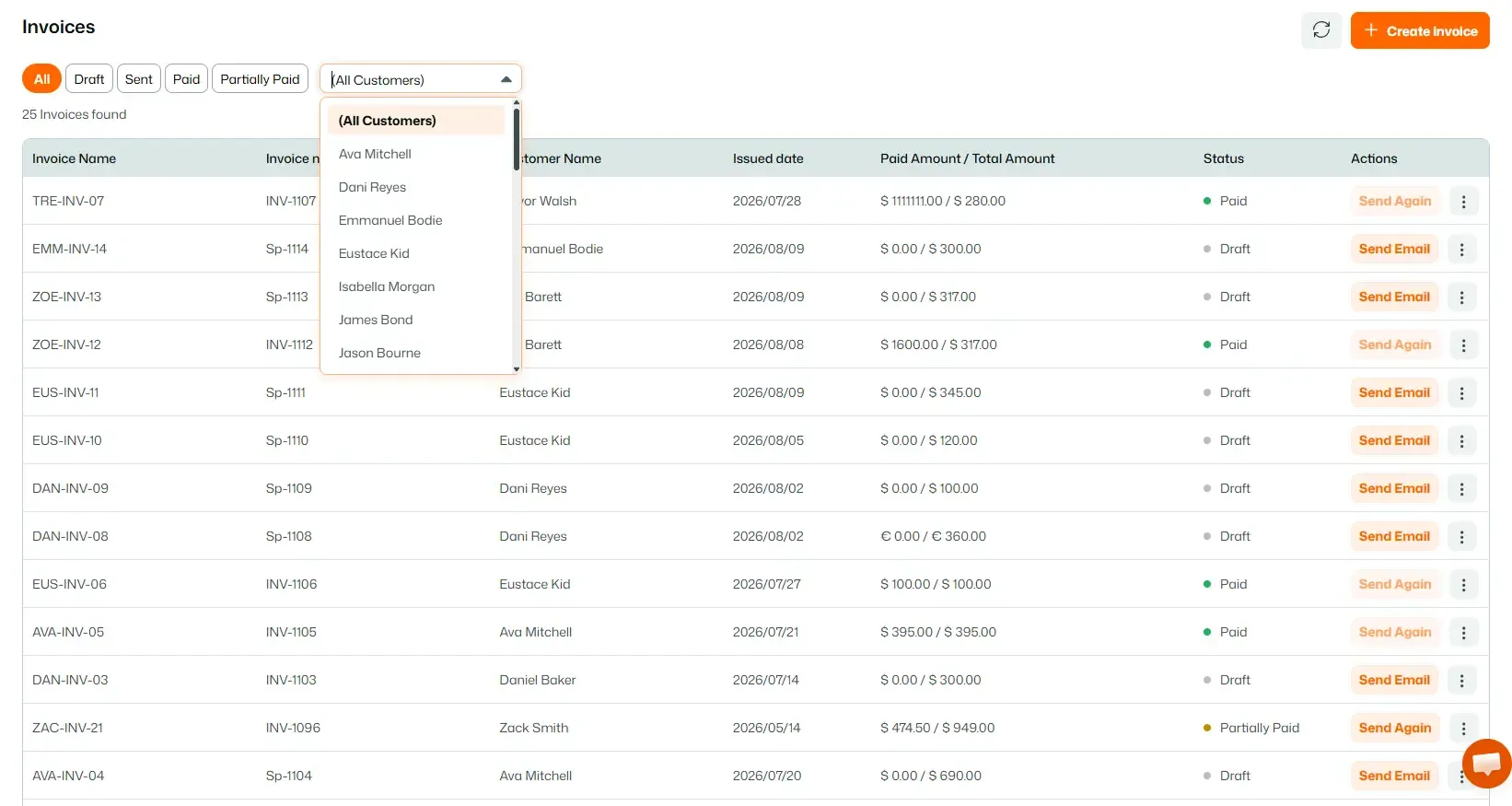Screen dimensions: 1512x806
Task: Click Create Invoice button
Action: 1420,30
